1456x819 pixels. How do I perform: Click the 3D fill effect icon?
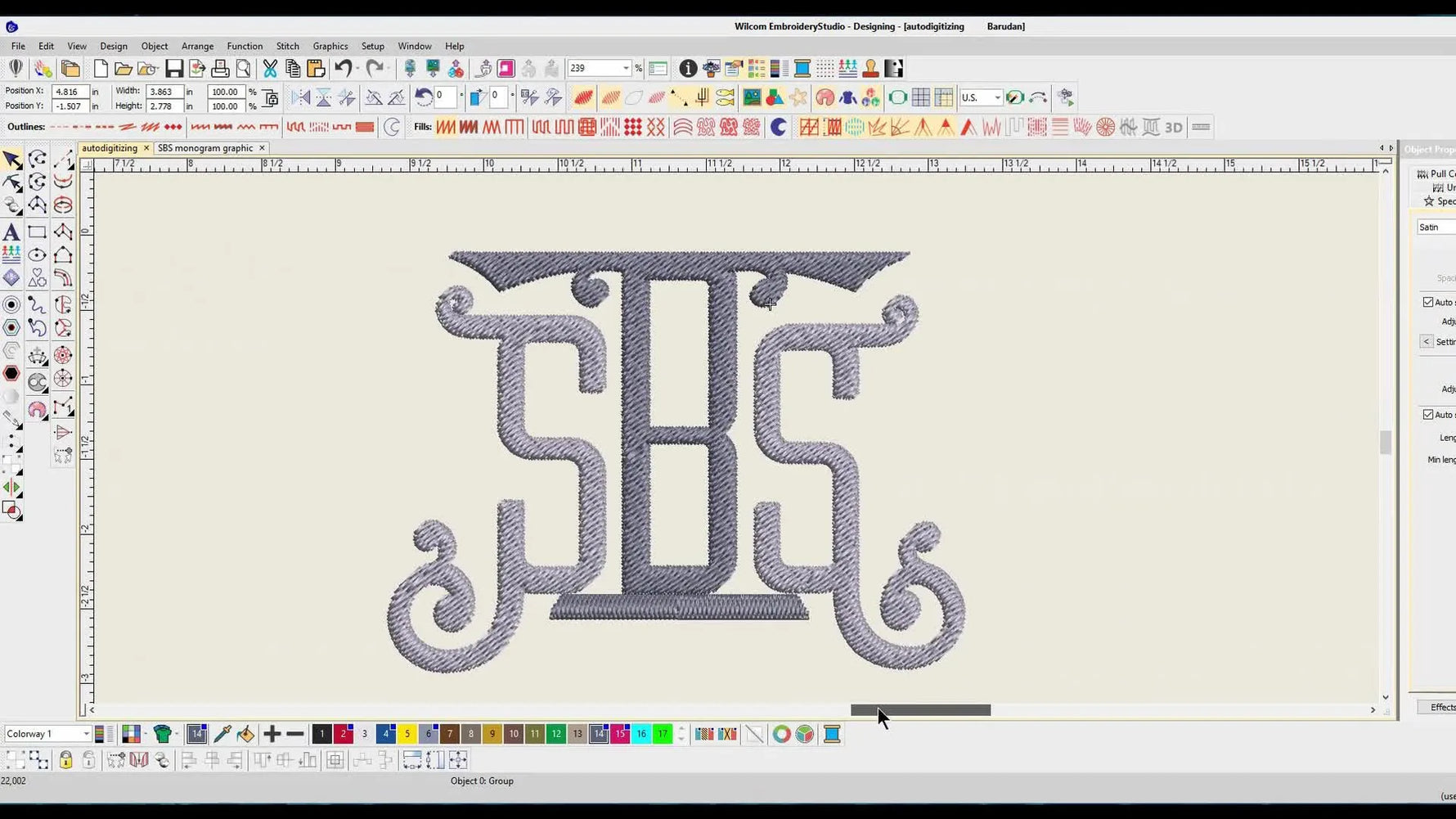1174,128
